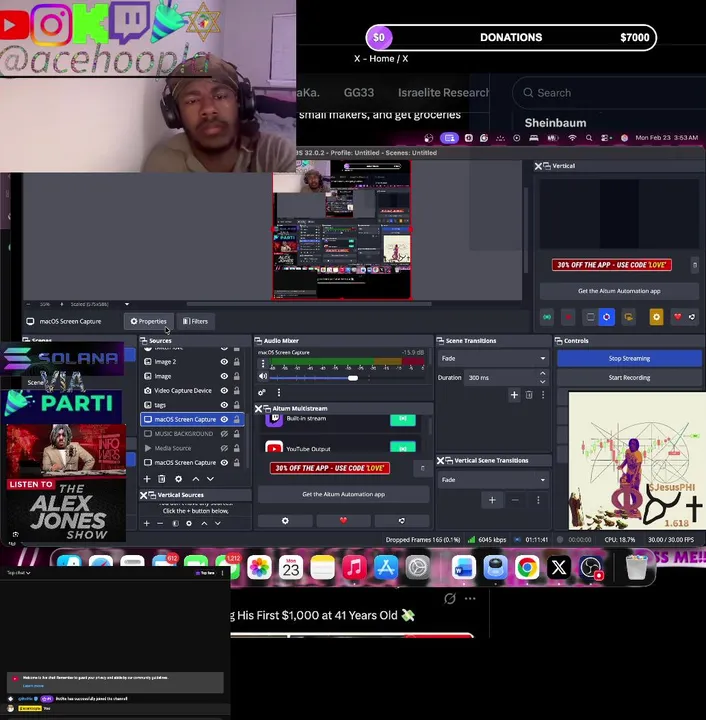Click green stream button in Vertical panel
Viewport: 706px width, 720px height.
(x=547, y=317)
